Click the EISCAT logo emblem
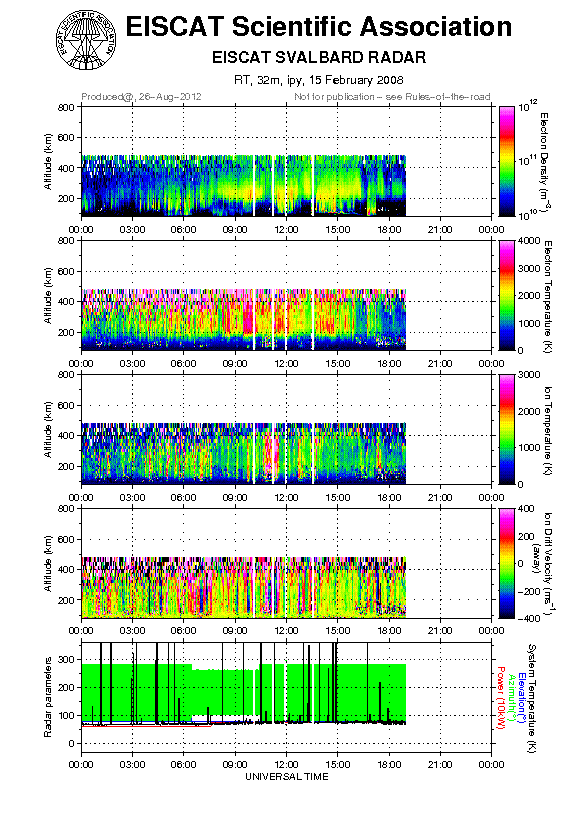This screenshot has width=580, height=820. (x=86, y=40)
